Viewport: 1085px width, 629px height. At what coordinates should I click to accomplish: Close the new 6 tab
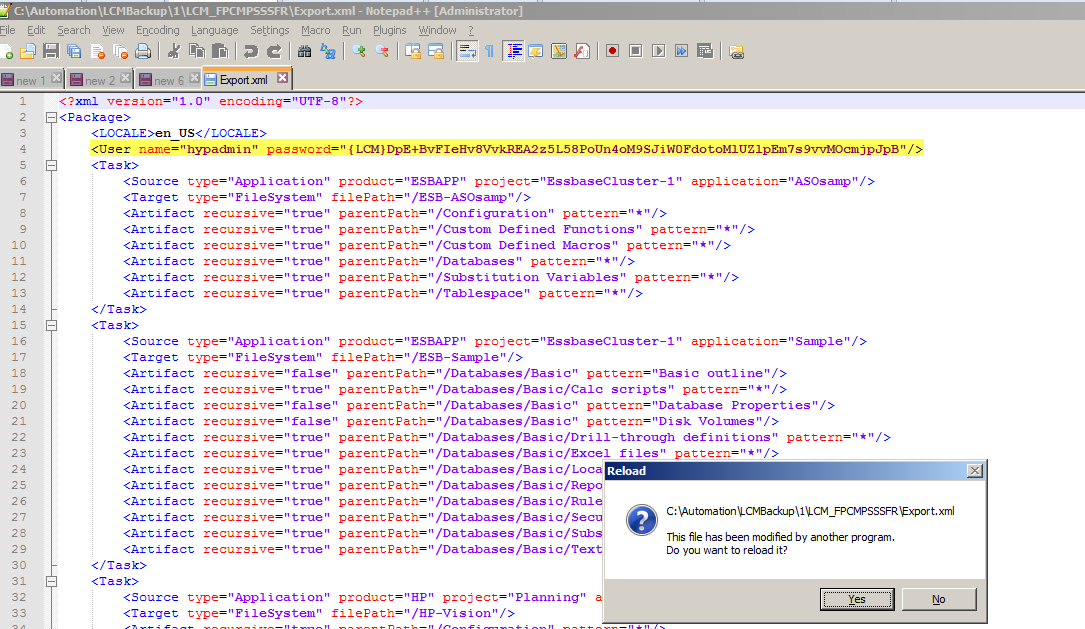(194, 78)
